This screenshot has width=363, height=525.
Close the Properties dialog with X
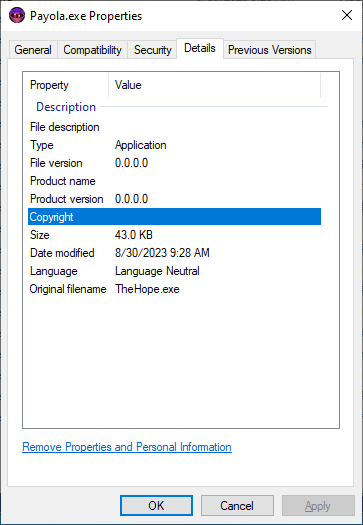(x=347, y=15)
